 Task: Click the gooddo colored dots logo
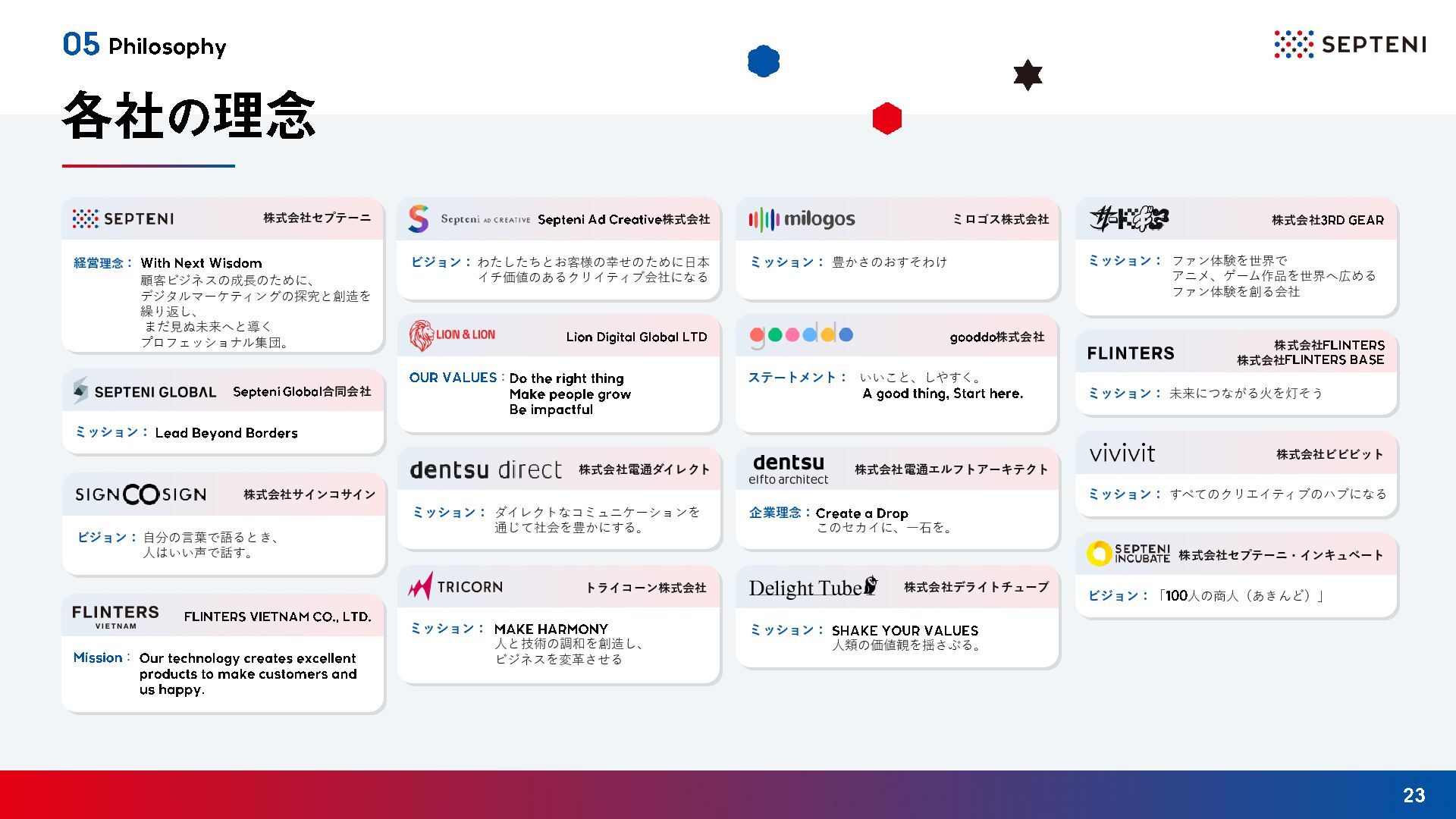801,336
